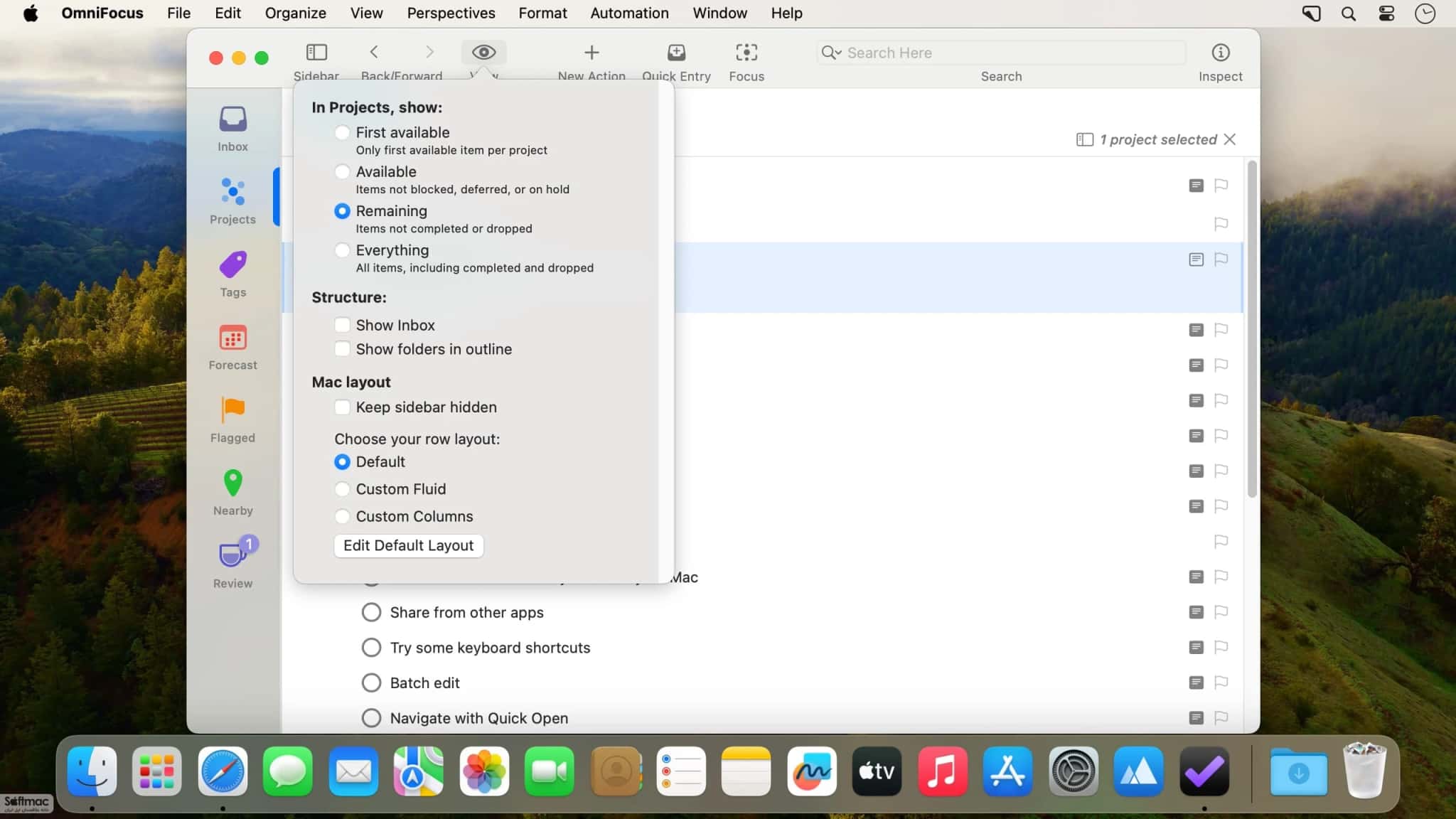
Task: Select the Try some keyboard shortcuts row
Action: [x=762, y=647]
